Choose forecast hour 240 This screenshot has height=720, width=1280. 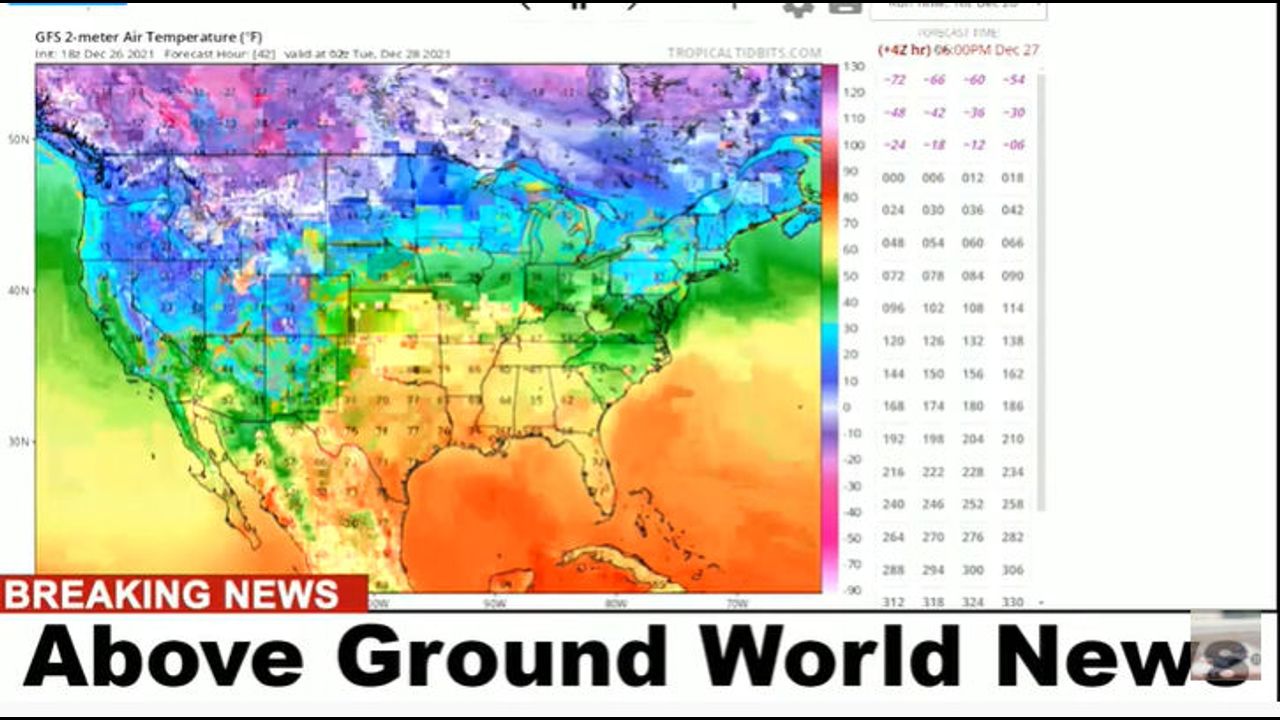pyautogui.click(x=893, y=505)
